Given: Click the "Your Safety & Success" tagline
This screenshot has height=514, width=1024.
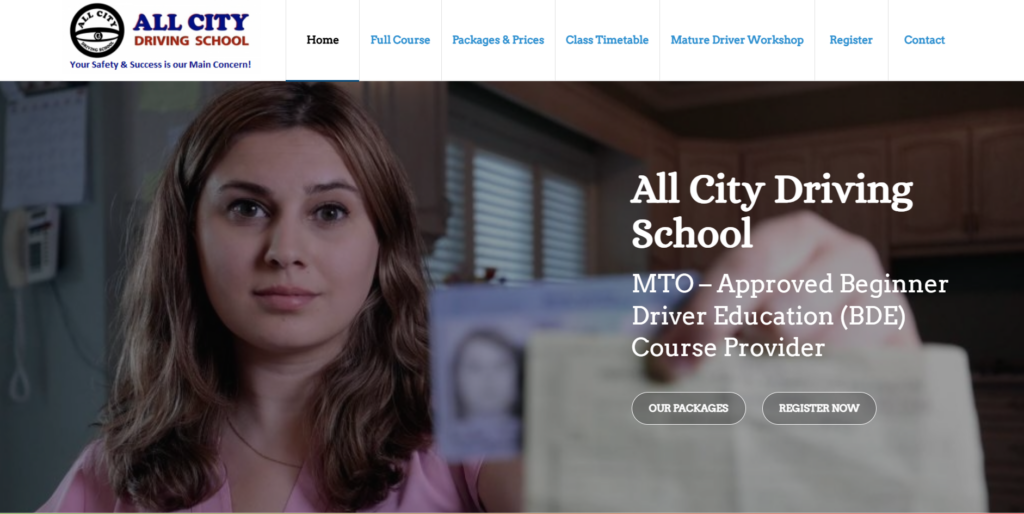Looking at the screenshot, I should (x=160, y=65).
